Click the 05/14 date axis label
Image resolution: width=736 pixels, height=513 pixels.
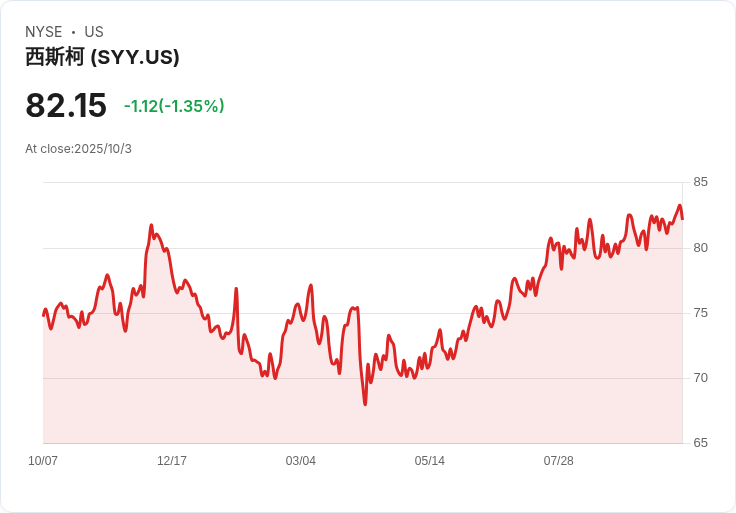pyautogui.click(x=430, y=461)
